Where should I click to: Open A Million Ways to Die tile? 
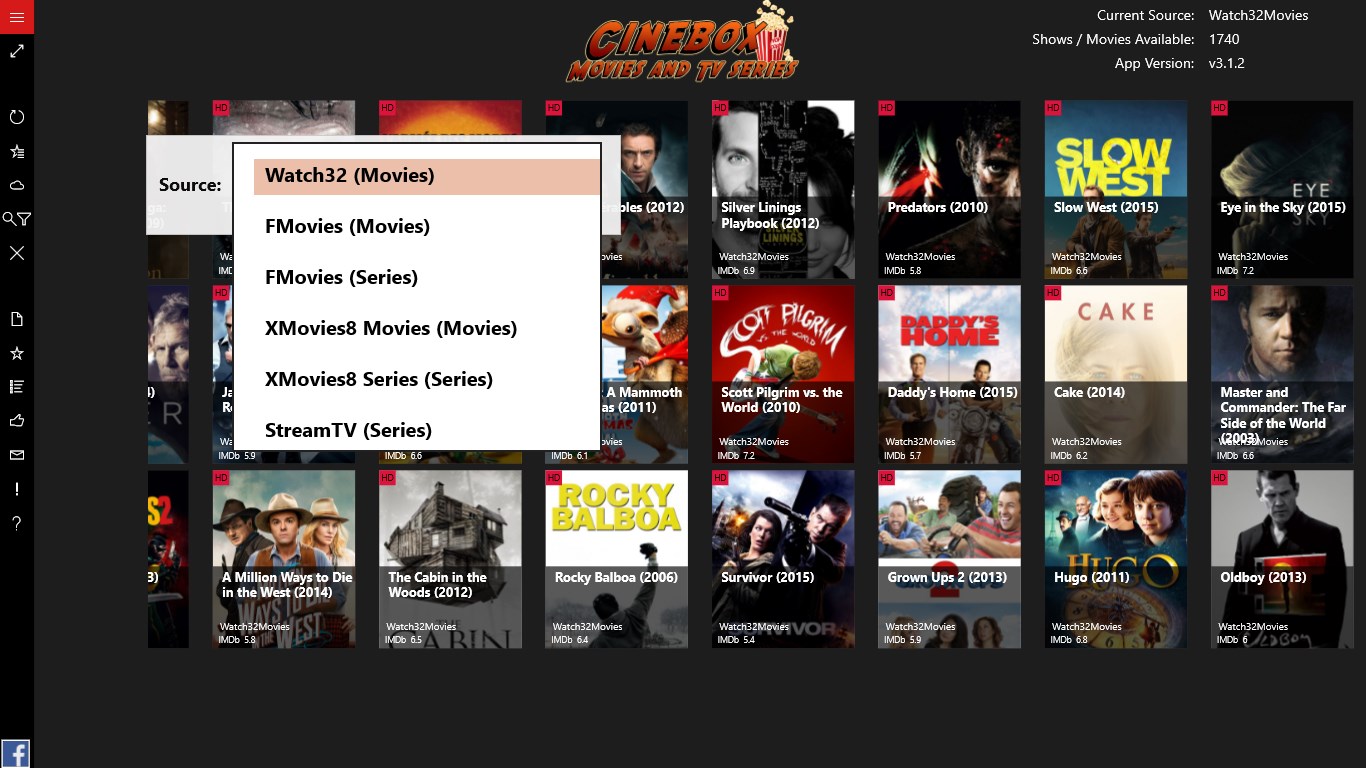pyautogui.click(x=284, y=559)
